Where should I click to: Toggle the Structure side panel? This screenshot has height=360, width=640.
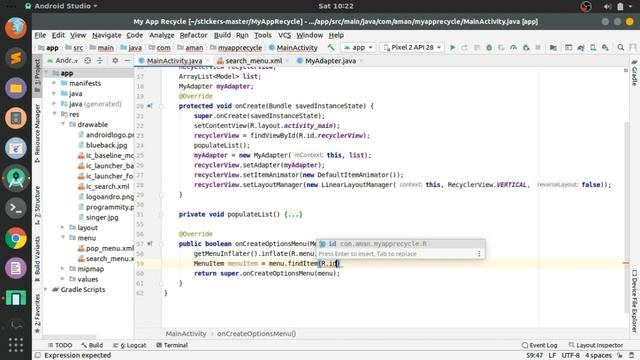pyautogui.click(x=37, y=205)
